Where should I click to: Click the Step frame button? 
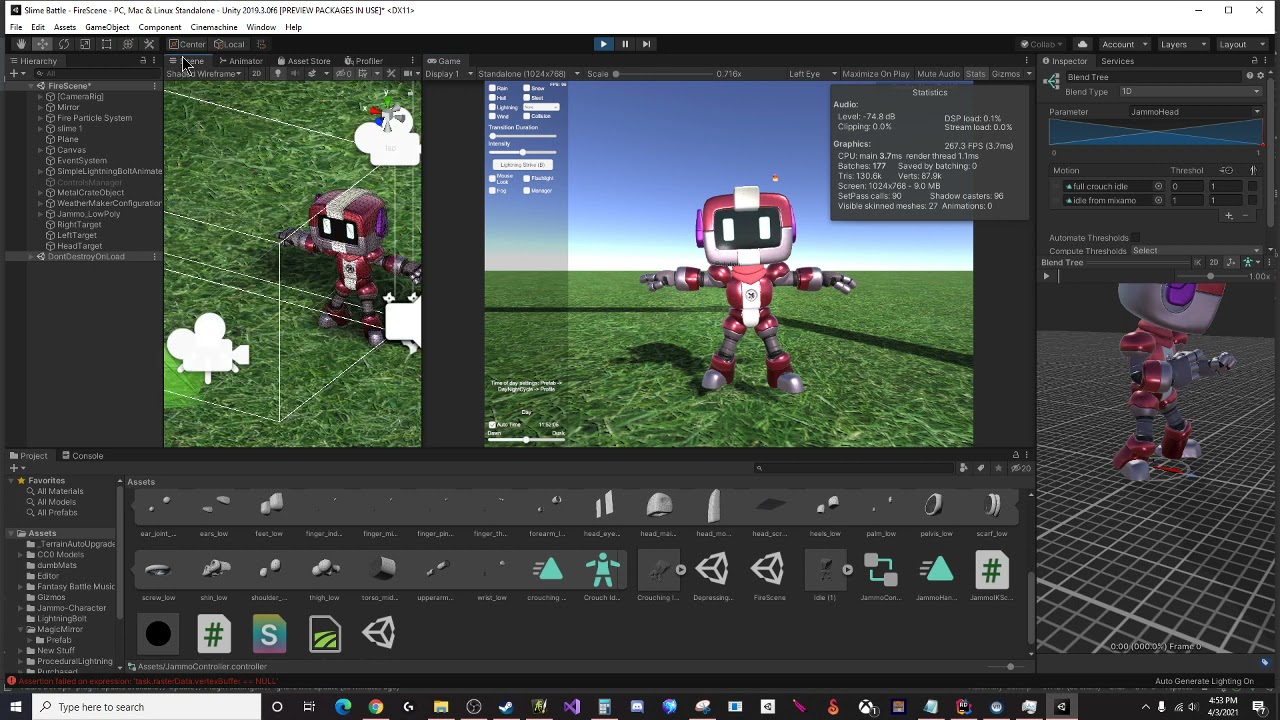(646, 44)
